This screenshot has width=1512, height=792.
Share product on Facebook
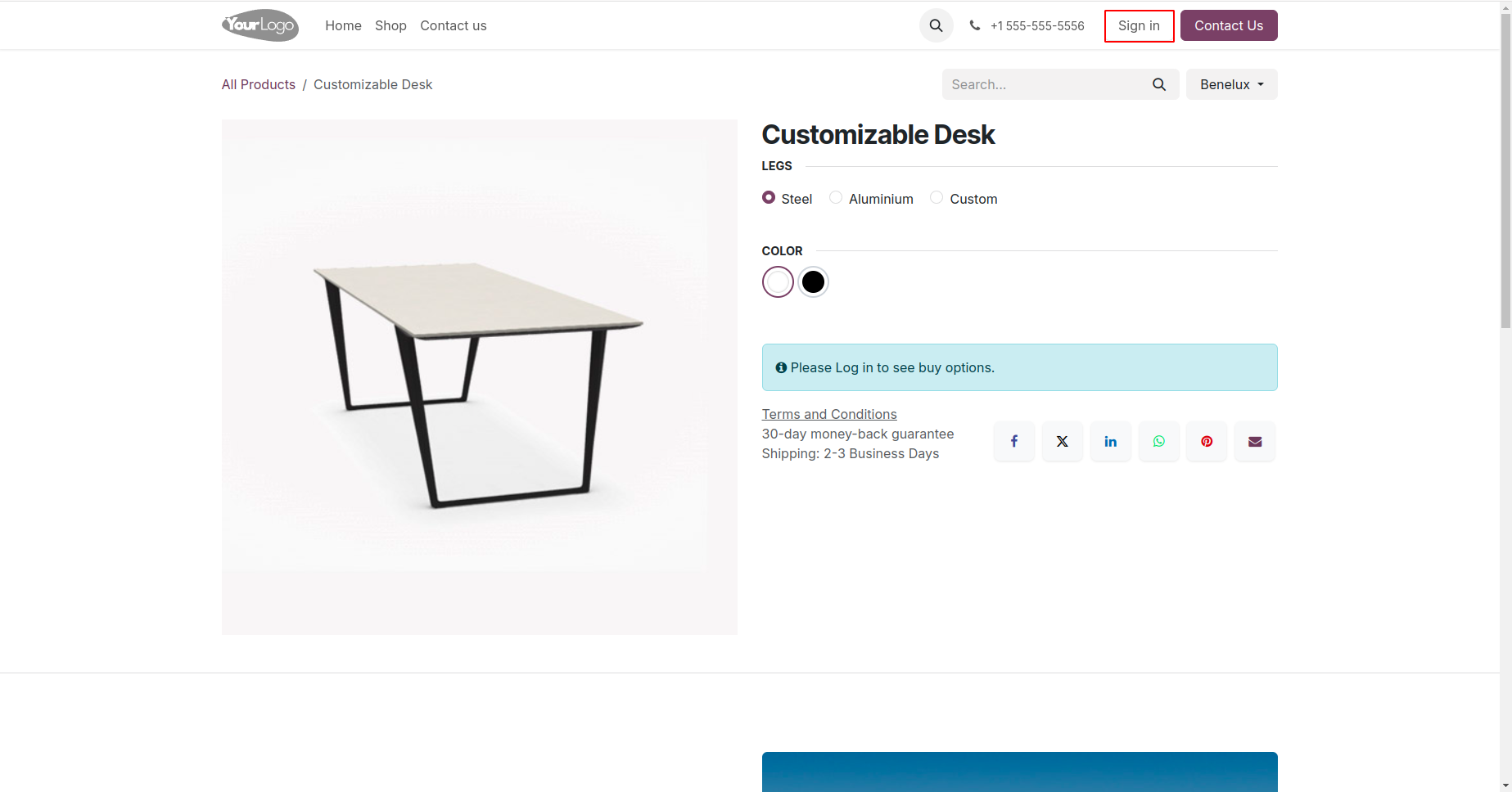(x=1013, y=442)
